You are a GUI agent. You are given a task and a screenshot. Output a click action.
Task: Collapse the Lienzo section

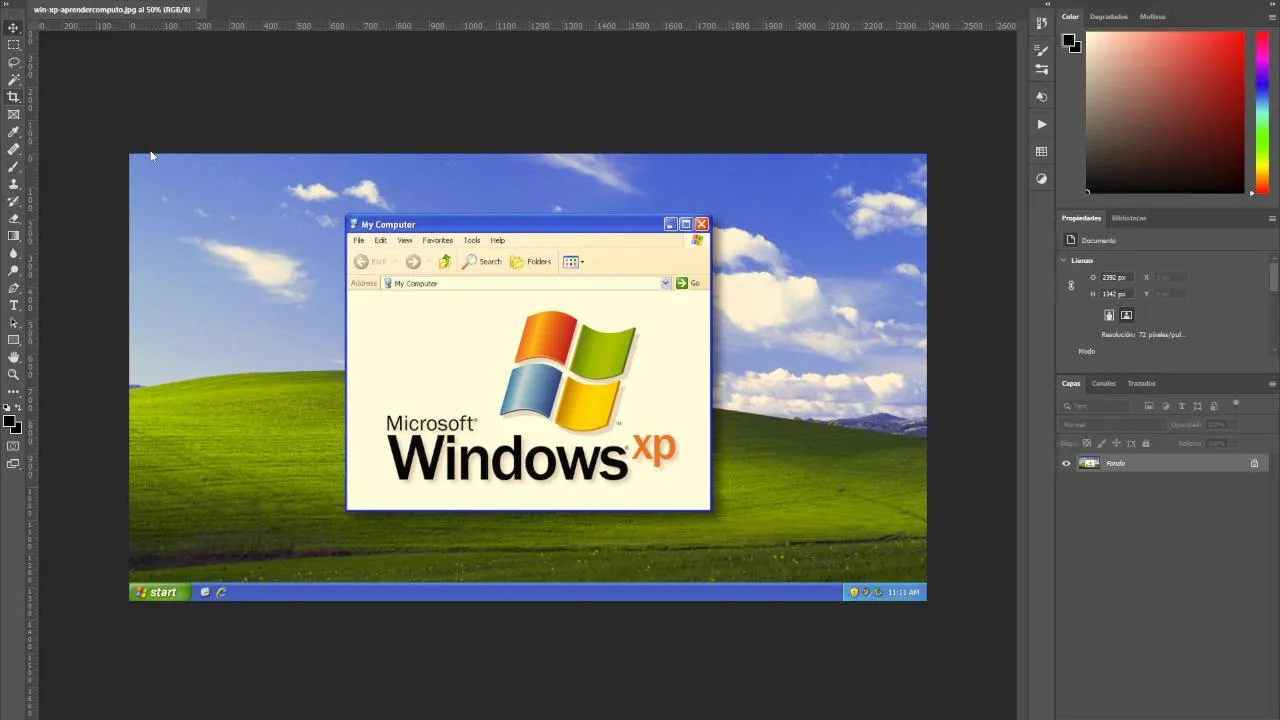1064,260
